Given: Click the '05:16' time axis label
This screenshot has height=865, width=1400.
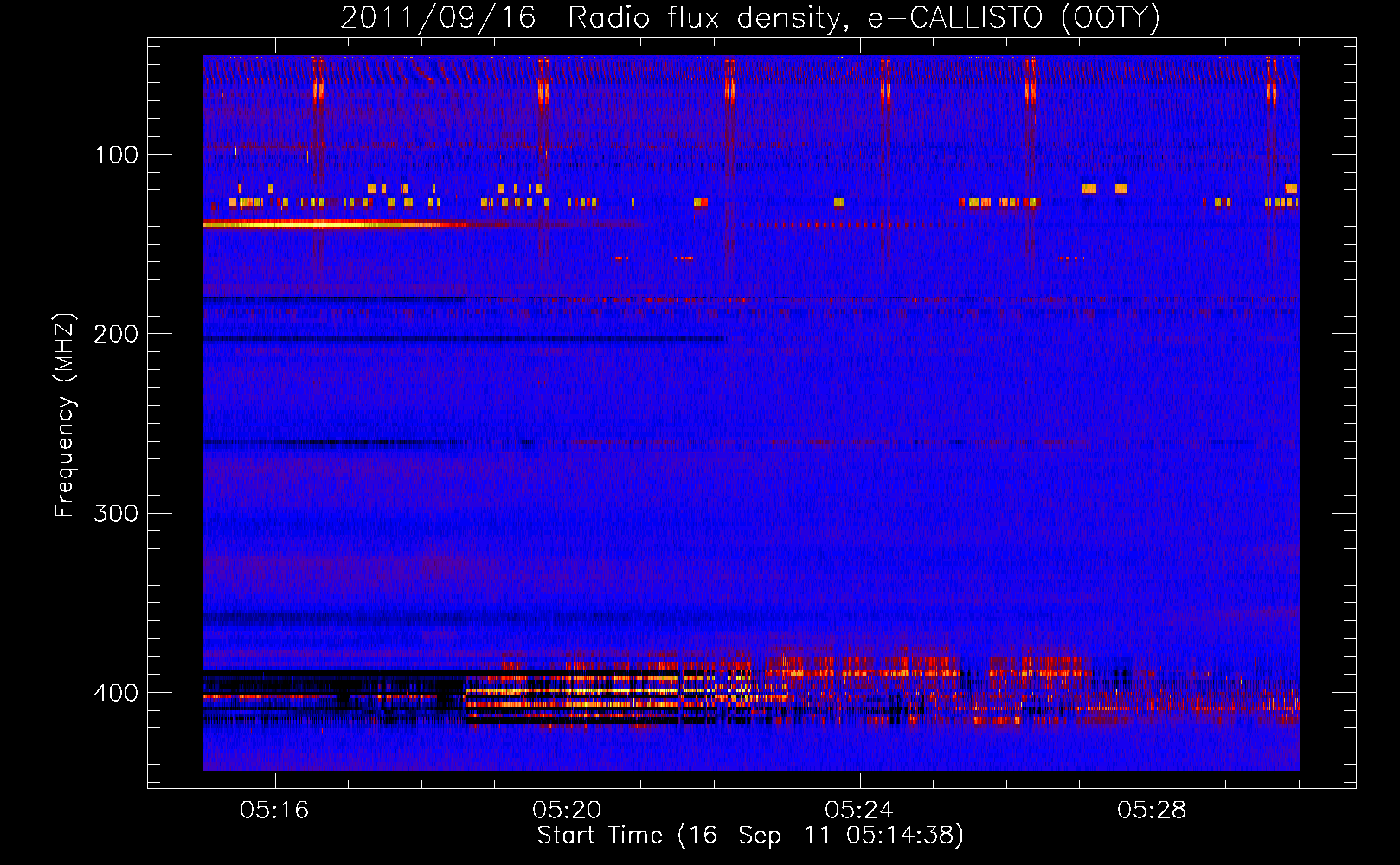Looking at the screenshot, I should tap(274, 811).
